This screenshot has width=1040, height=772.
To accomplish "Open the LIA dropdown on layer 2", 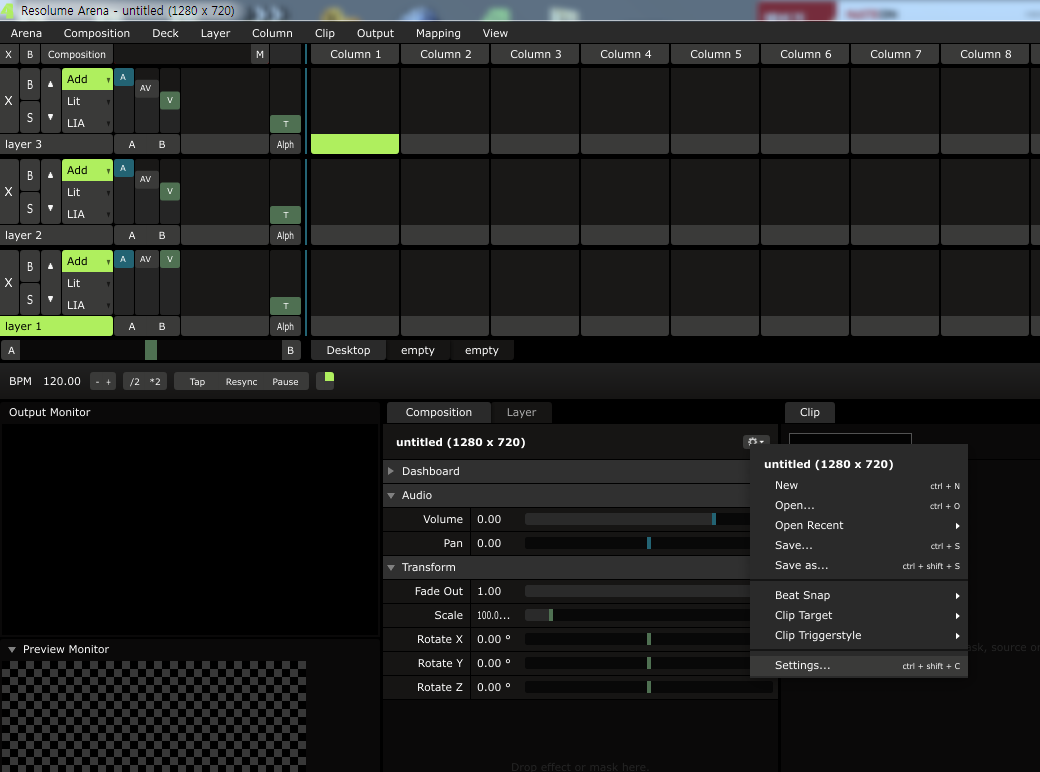I will coord(88,214).
